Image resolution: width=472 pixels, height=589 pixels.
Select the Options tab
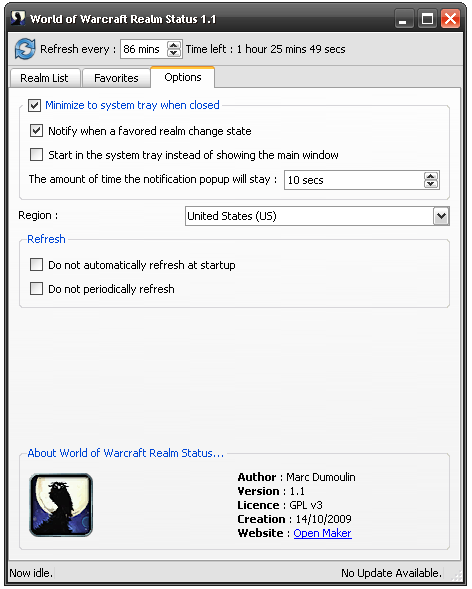pos(183,77)
